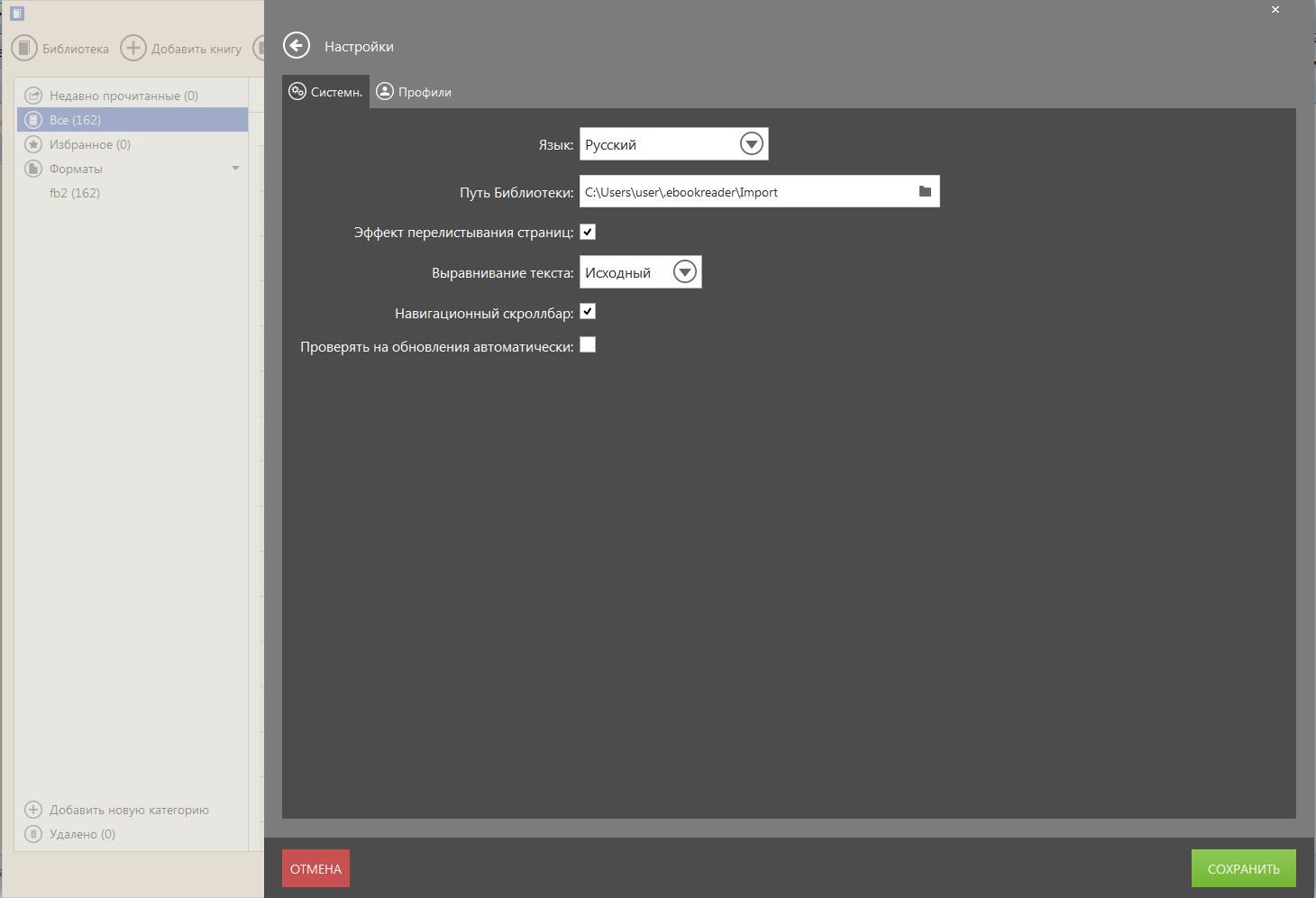Screen dimensions: 1316x898
Task: Open Выравнивание текста dropdown
Action: 640,272
